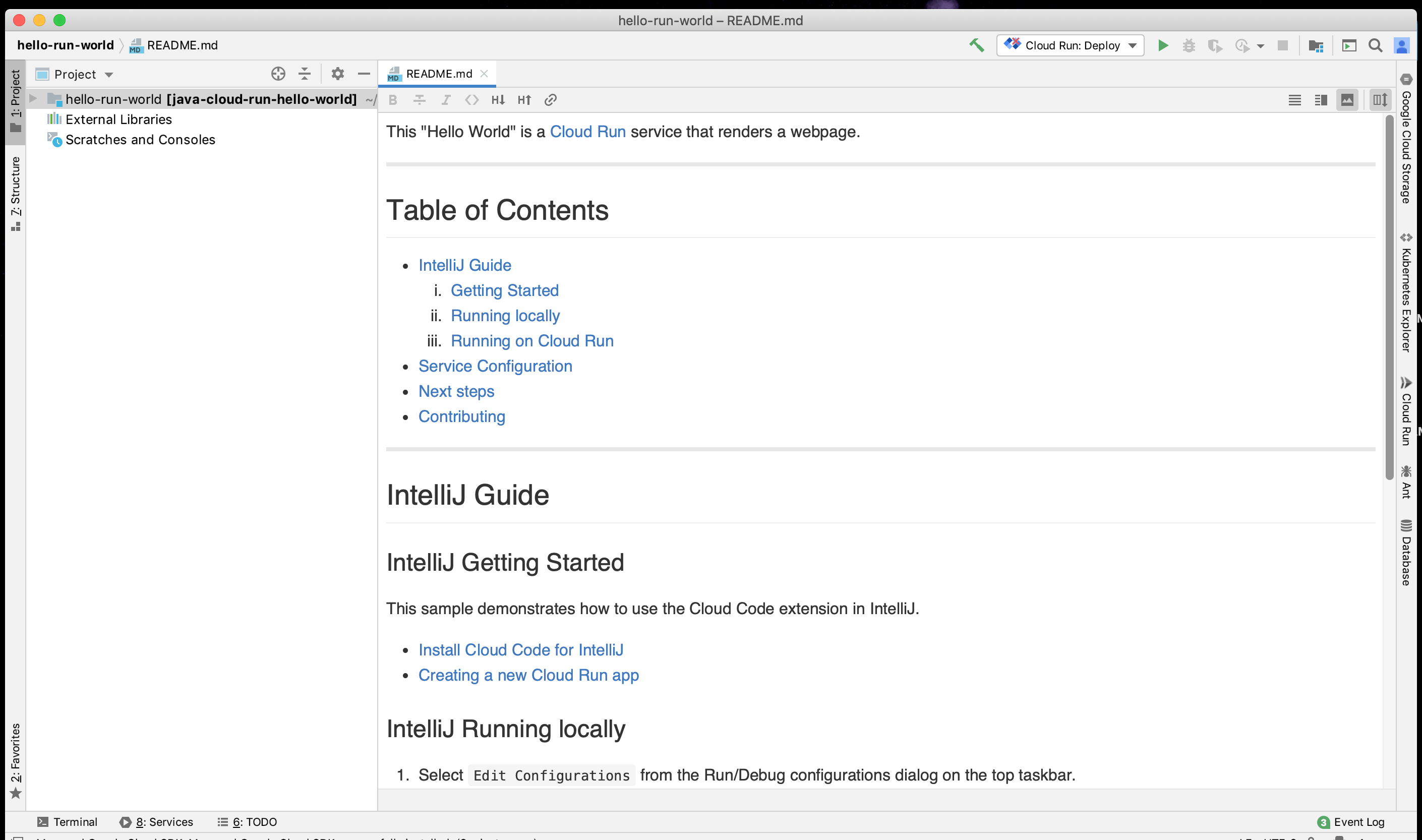
Task: Switch Markdown view to editor-only mode
Action: point(1294,100)
